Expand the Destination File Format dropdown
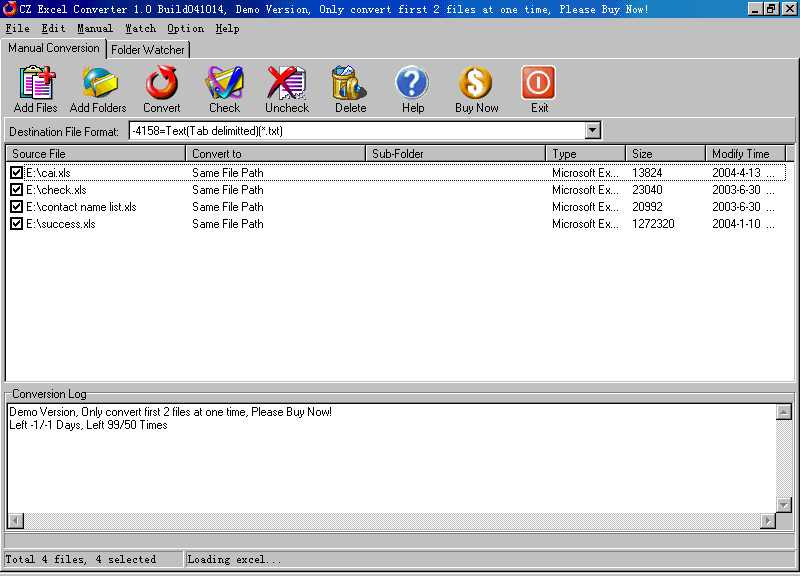 coord(592,131)
